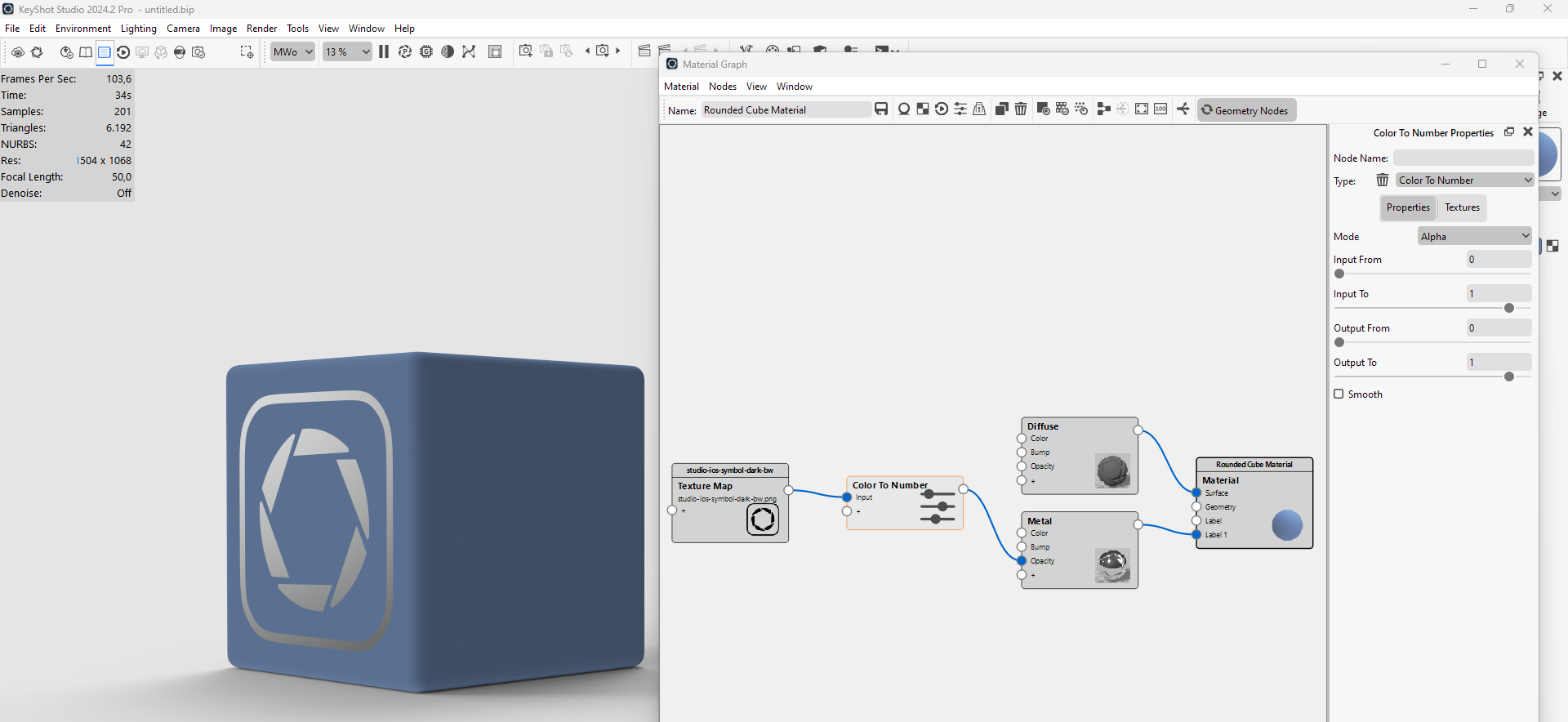Open the Color To Number type dropdown
Screen dimensions: 1568x722
pos(1465,180)
